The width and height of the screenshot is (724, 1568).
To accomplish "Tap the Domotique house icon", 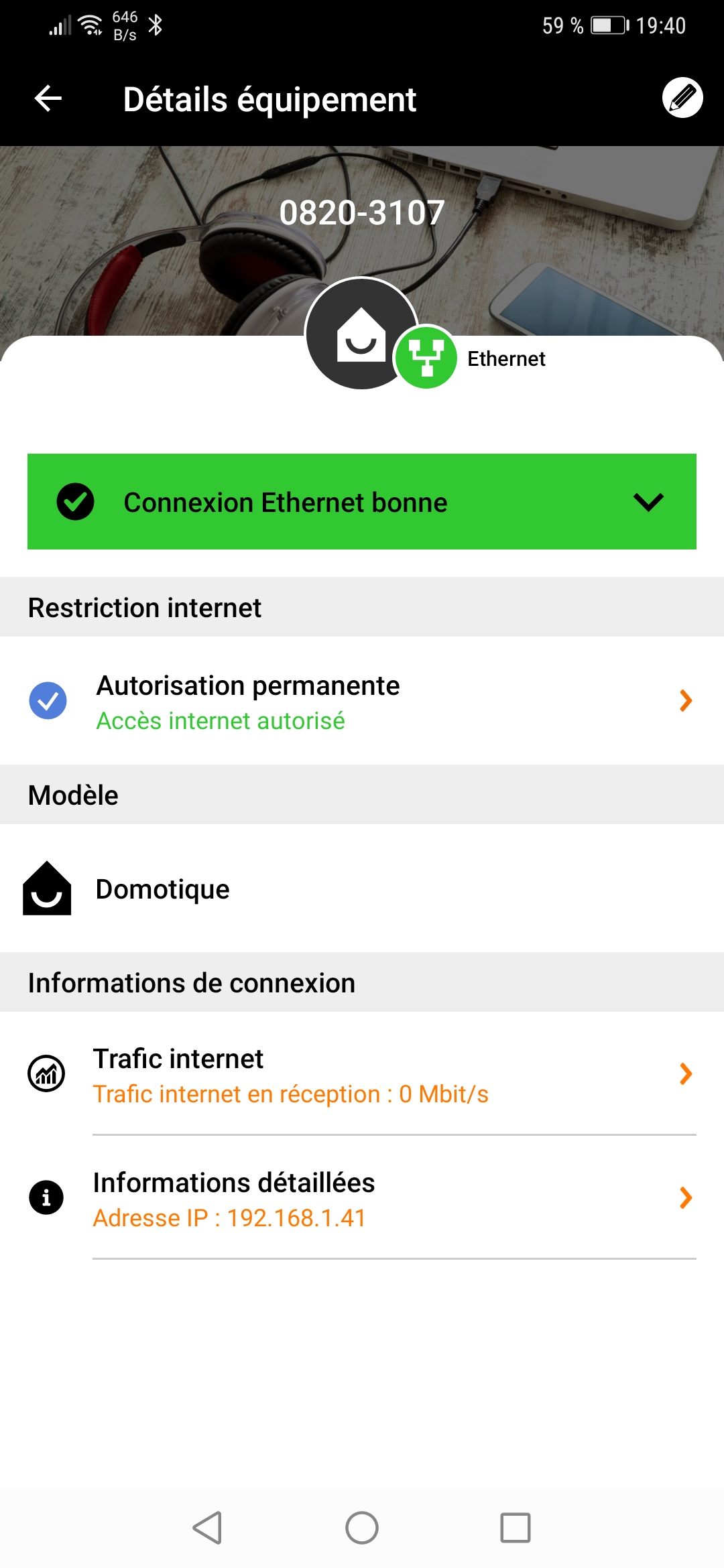I will [x=47, y=889].
